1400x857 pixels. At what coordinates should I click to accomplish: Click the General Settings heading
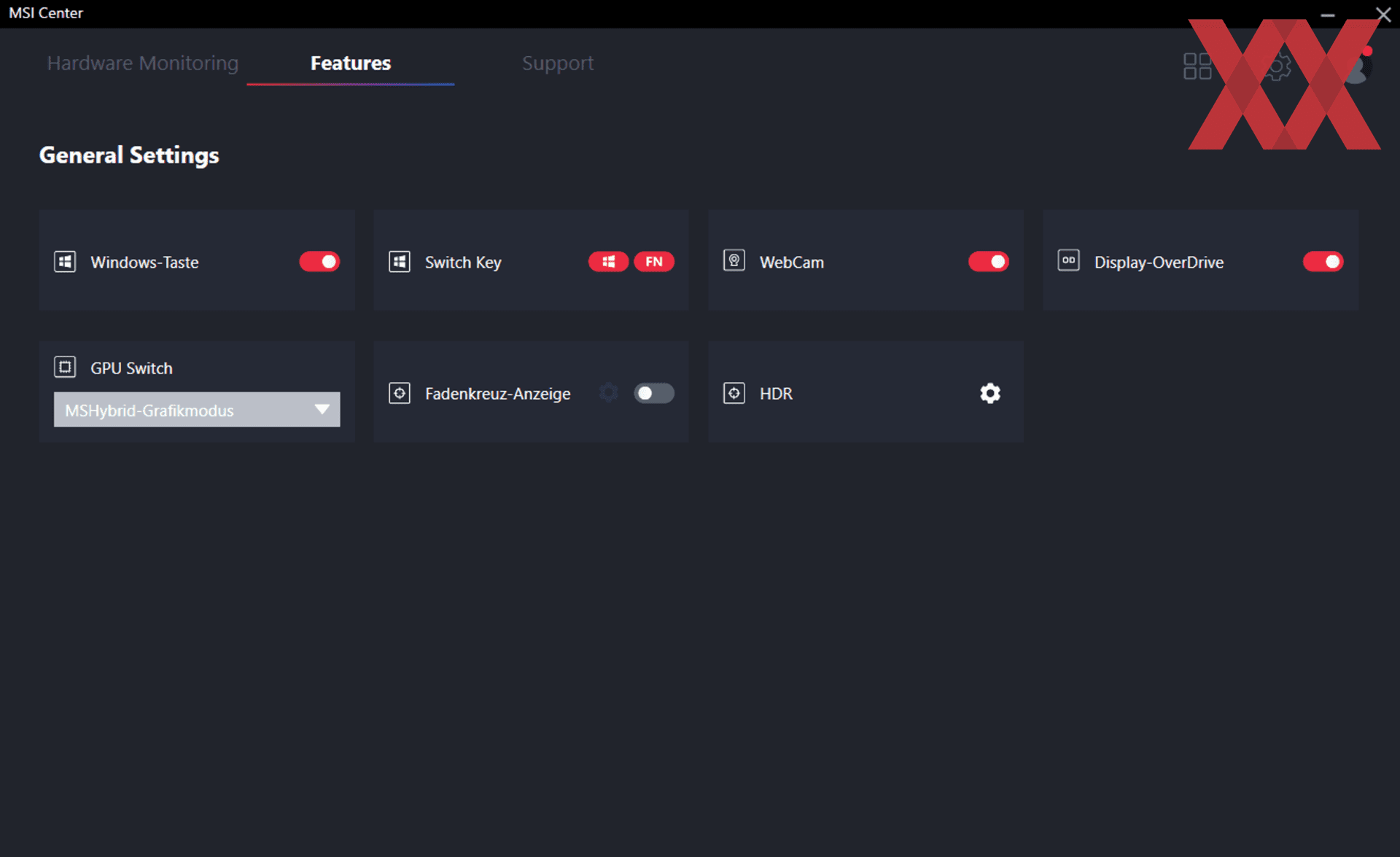[x=129, y=155]
